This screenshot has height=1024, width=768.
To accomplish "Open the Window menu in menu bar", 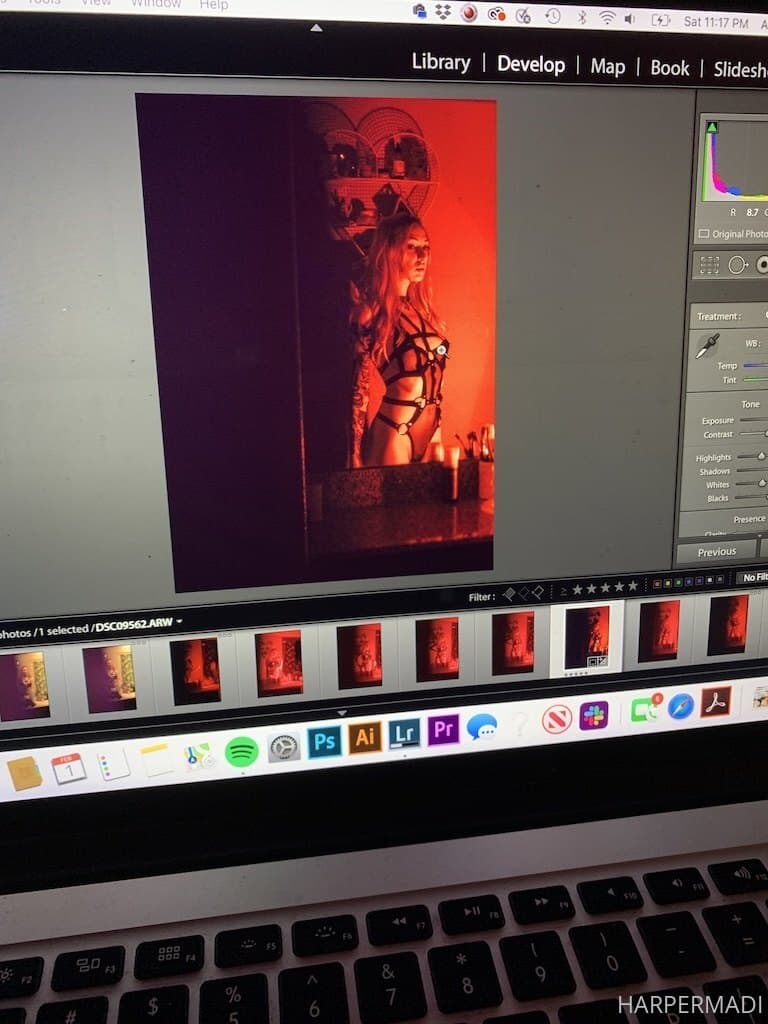I will pos(155,3).
